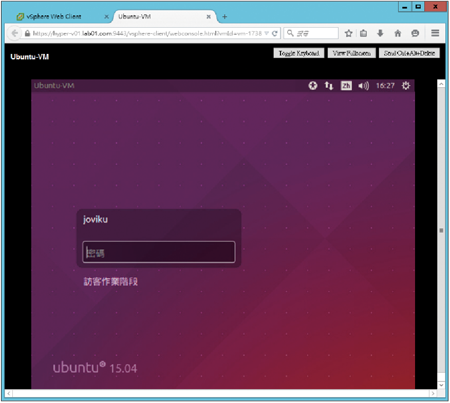Close the Ubuntu-VM browser tab

208,17
